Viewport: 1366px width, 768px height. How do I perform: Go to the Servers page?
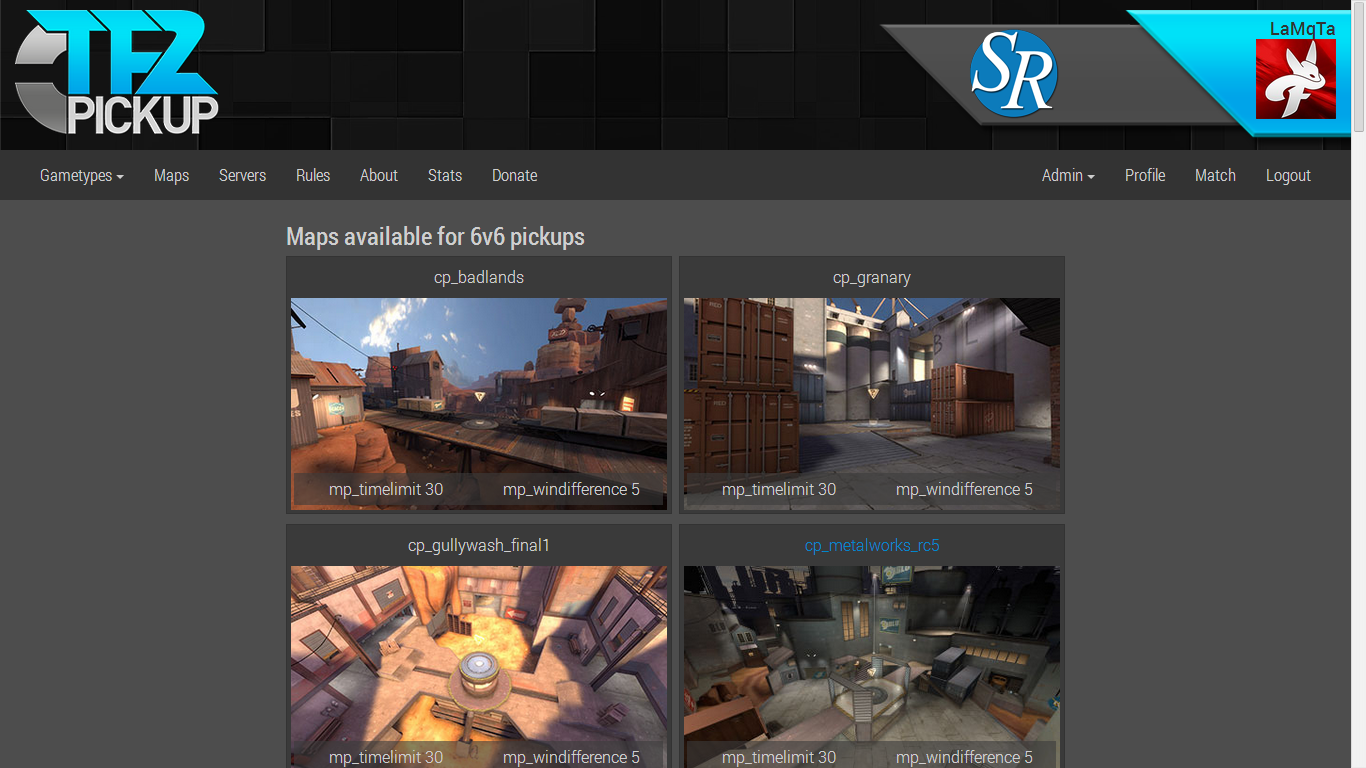[243, 175]
